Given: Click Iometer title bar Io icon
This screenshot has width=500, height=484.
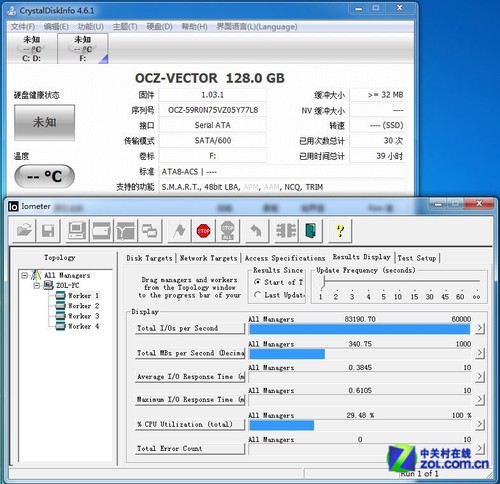Looking at the screenshot, I should (13, 206).
